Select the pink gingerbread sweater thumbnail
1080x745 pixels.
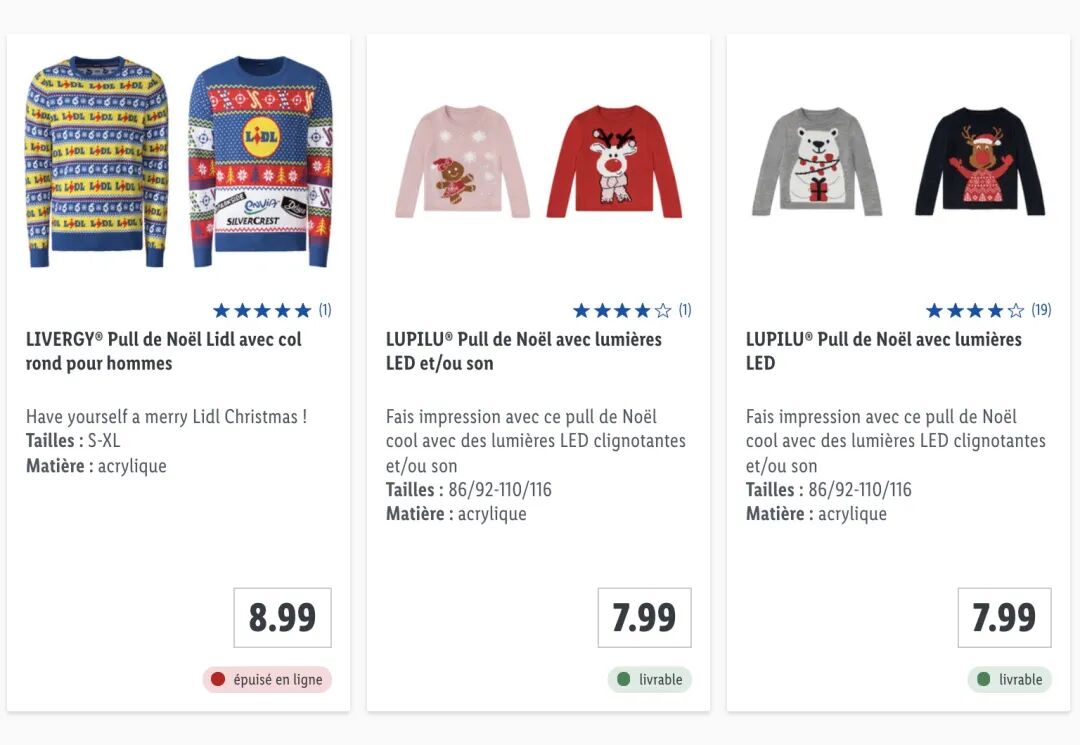tap(461, 162)
